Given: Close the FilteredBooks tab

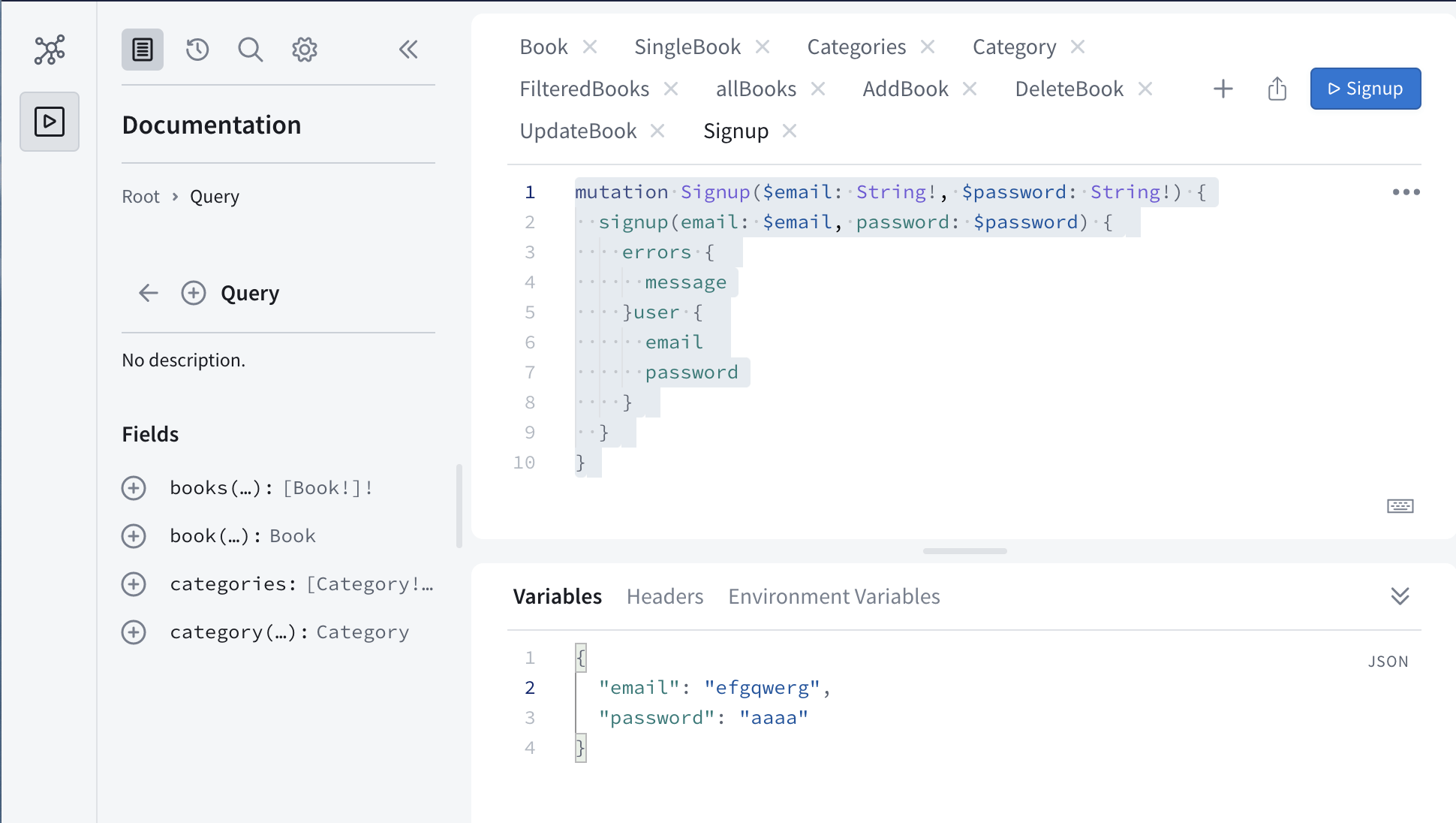Looking at the screenshot, I should (x=671, y=89).
